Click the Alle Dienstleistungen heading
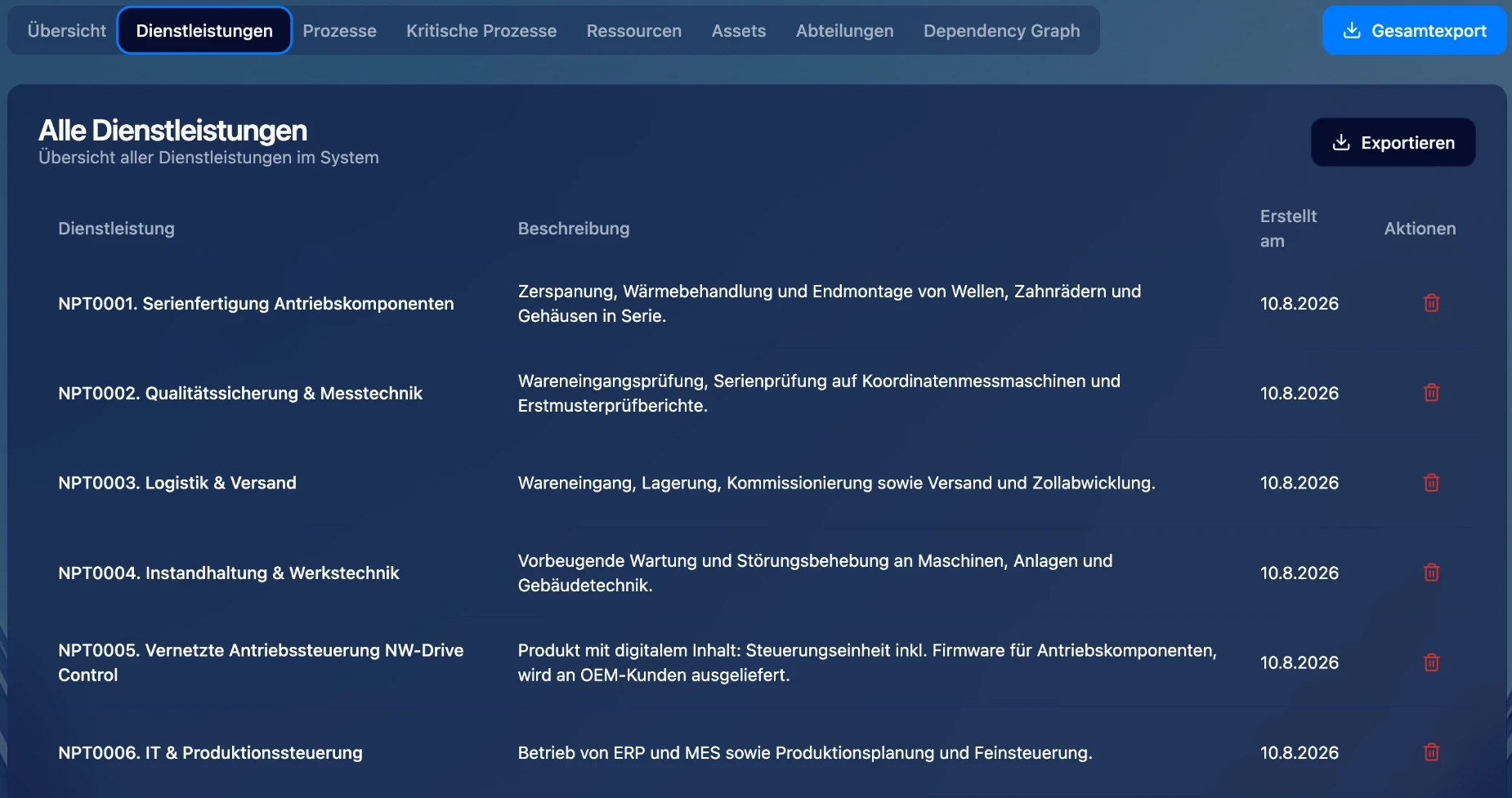The image size is (1512, 798). pos(172,131)
